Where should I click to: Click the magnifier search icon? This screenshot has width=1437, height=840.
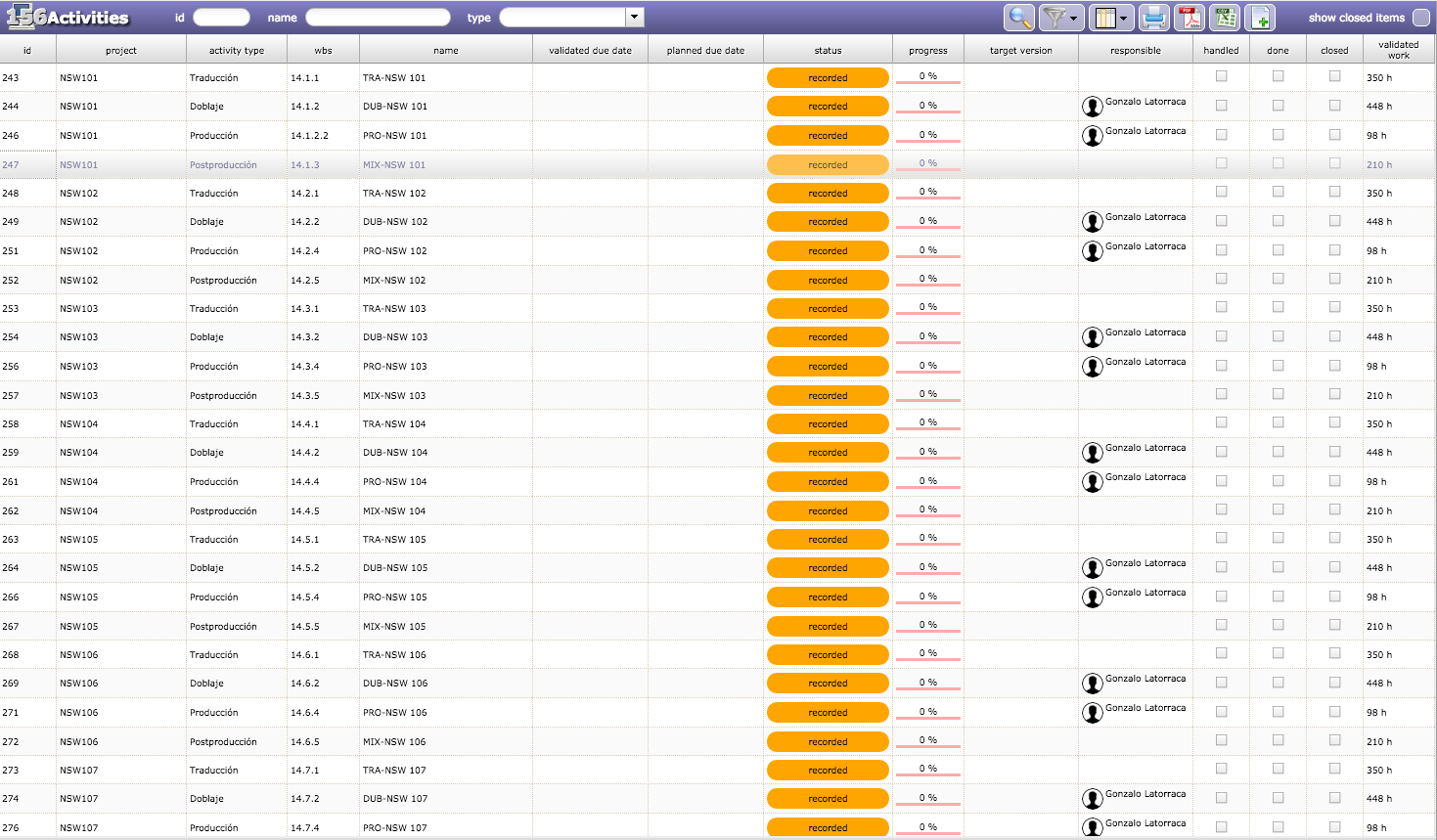click(1018, 18)
